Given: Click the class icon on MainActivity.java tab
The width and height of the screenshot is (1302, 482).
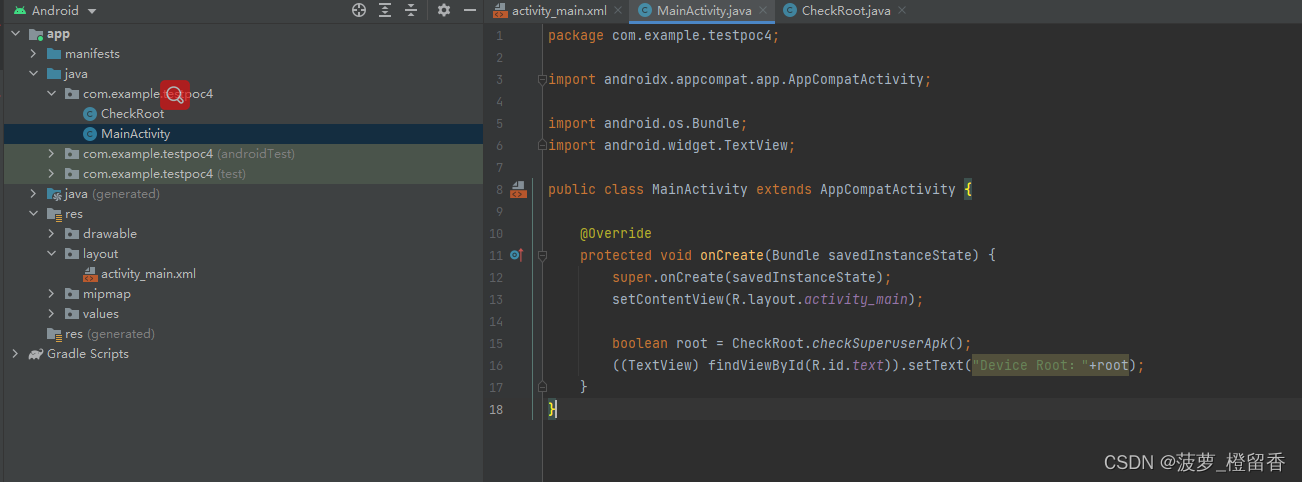Looking at the screenshot, I should tap(645, 11).
